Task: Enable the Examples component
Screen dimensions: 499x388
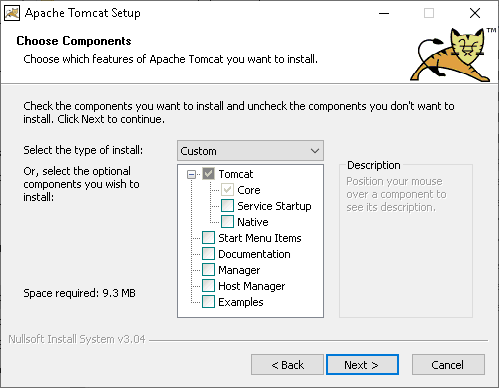Action: (209, 302)
